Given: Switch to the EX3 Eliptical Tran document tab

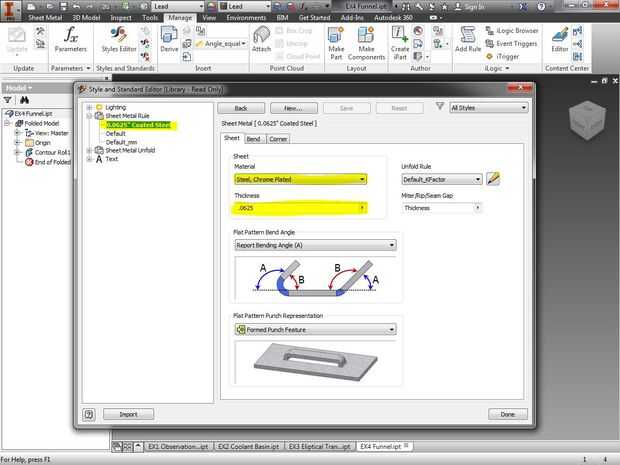Looking at the screenshot, I should click(x=319, y=446).
